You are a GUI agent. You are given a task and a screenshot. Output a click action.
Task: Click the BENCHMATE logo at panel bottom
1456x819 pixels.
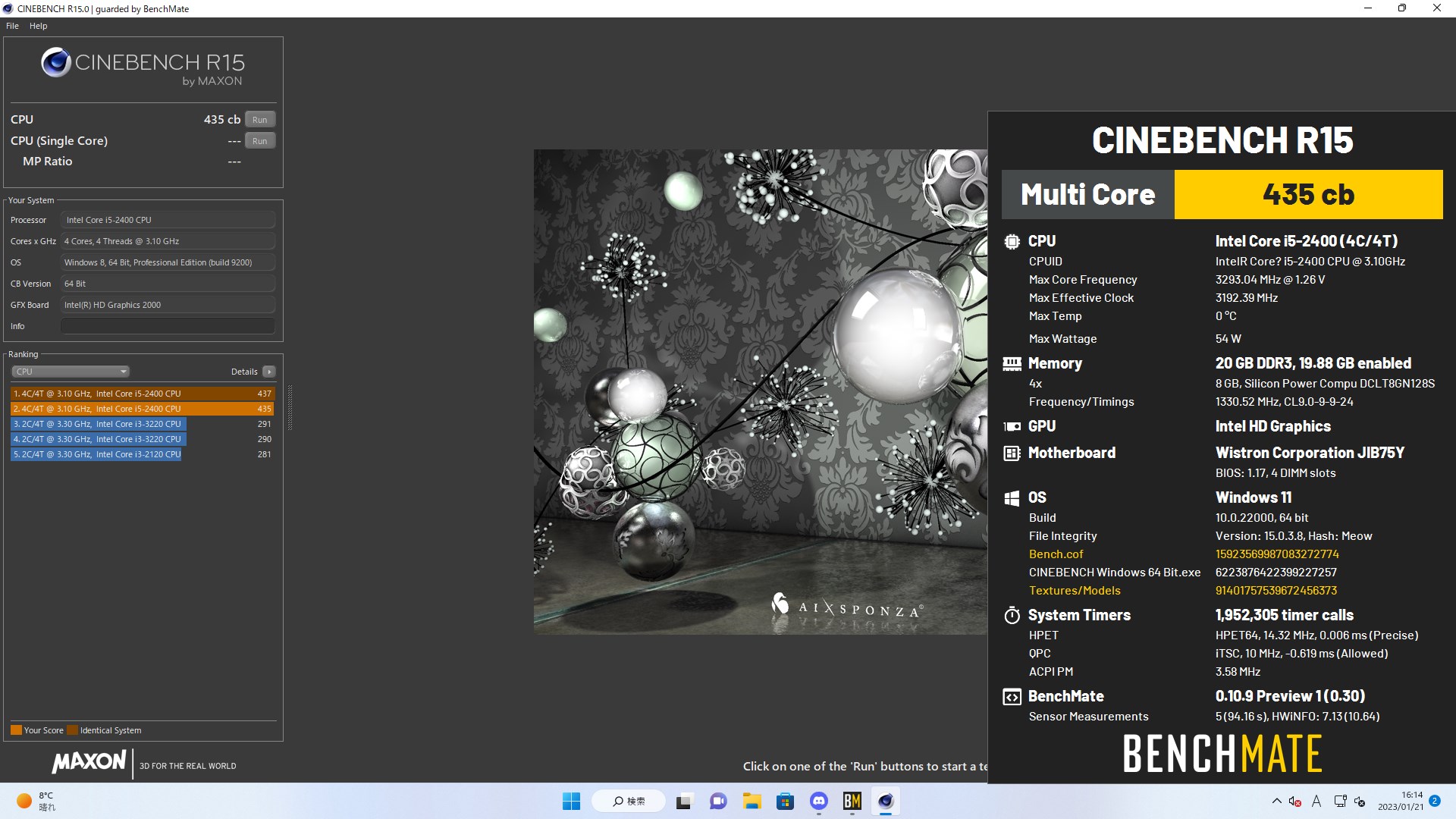point(1222,754)
